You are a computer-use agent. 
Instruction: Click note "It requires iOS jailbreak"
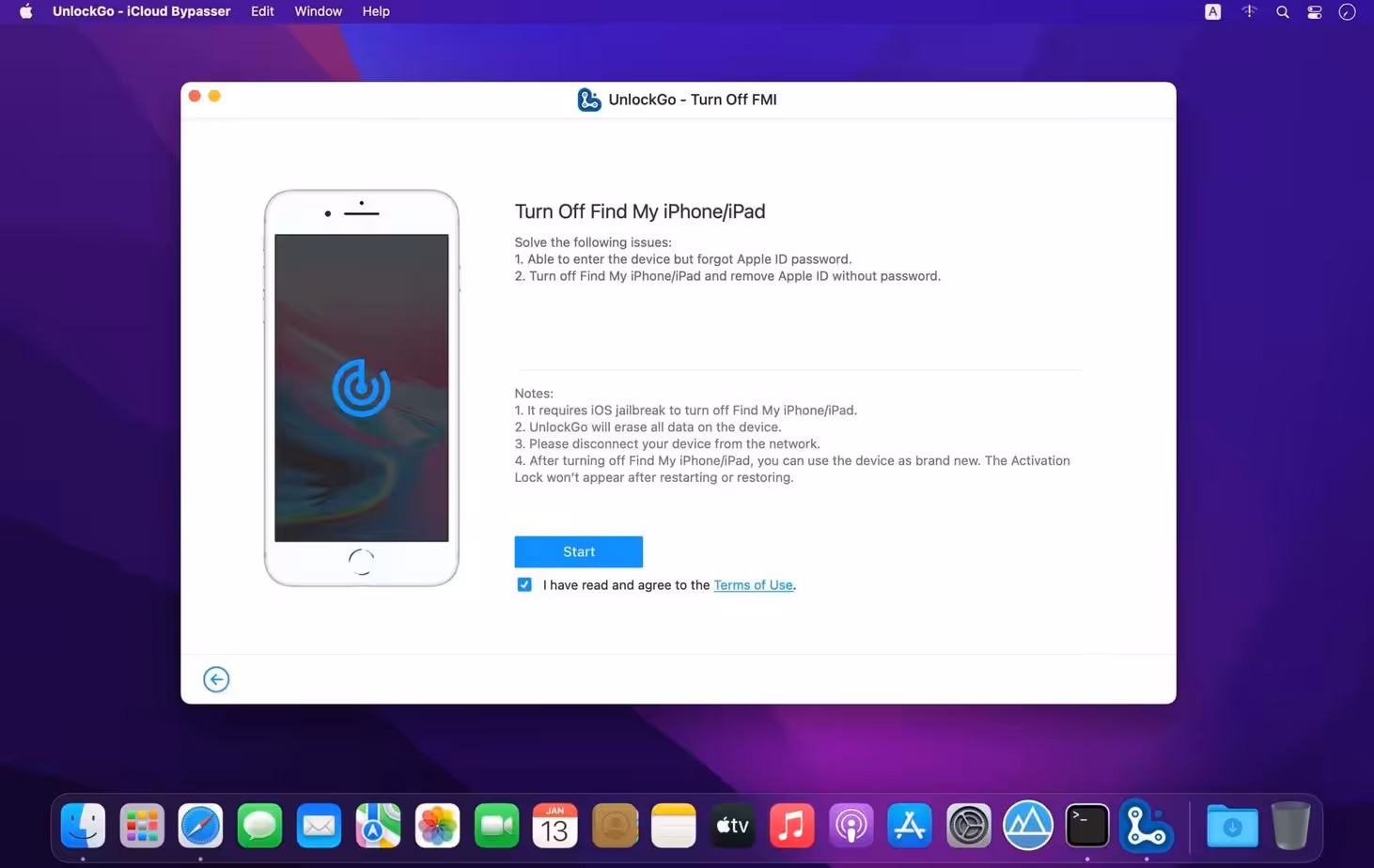[685, 410]
